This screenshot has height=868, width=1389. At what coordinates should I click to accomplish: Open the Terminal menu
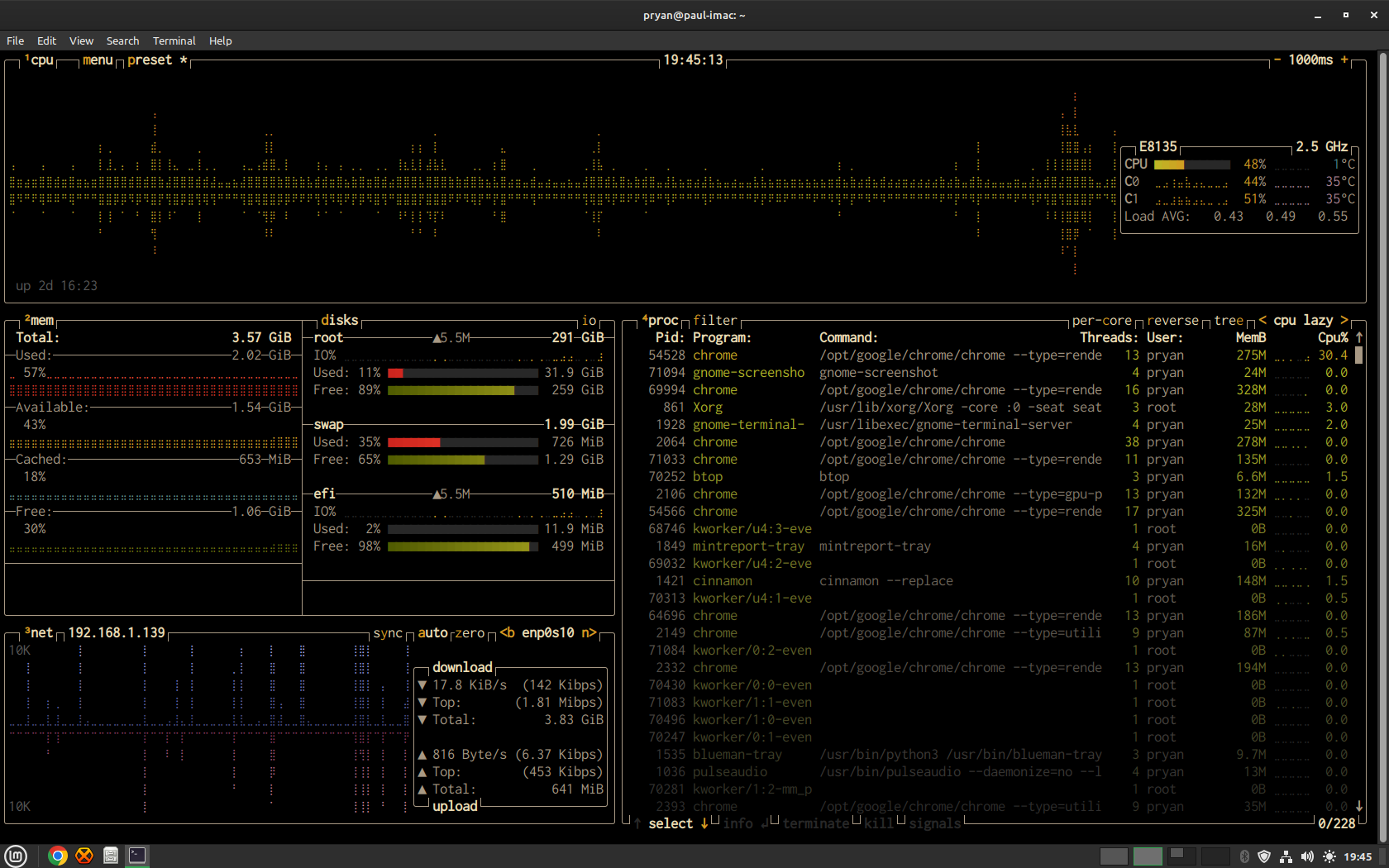pos(174,41)
